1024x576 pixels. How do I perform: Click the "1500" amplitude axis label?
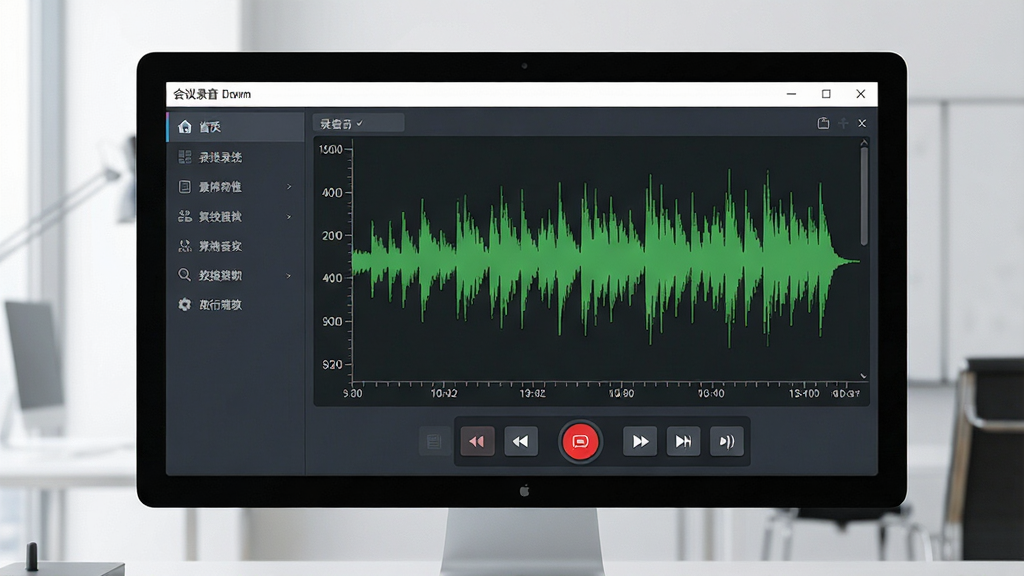(x=330, y=150)
